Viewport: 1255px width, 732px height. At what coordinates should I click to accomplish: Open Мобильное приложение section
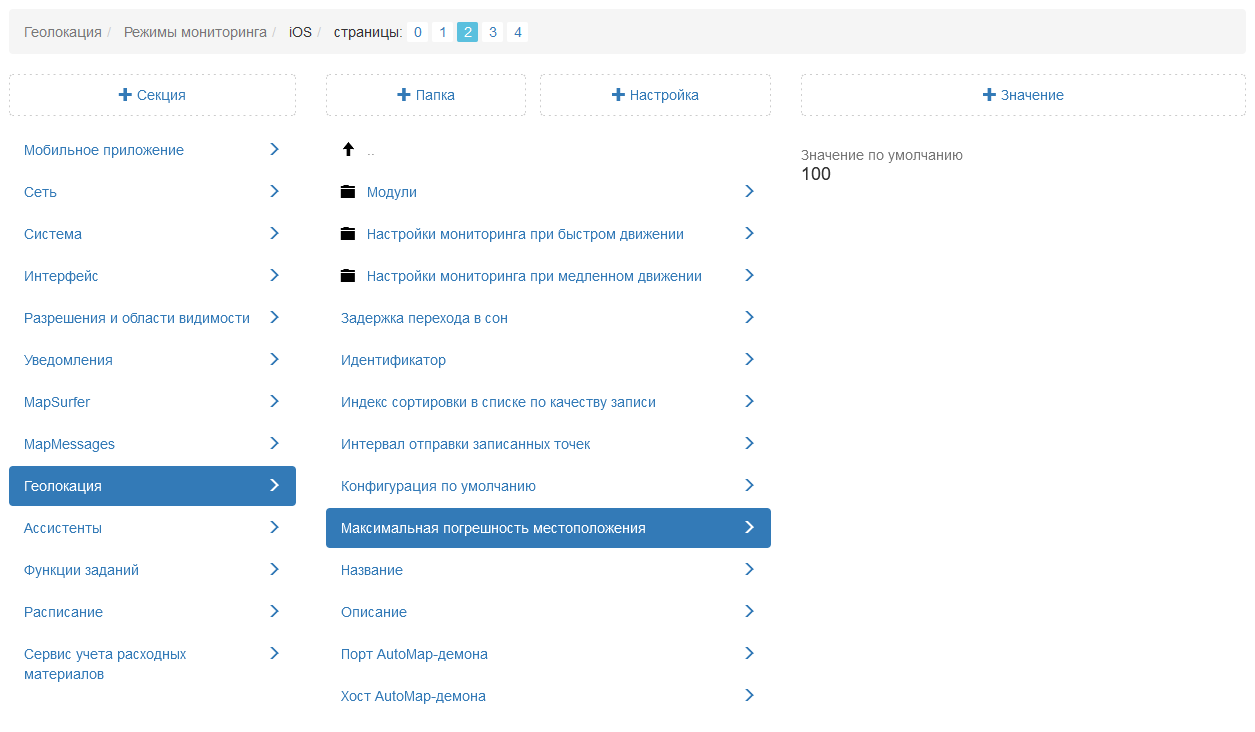tap(152, 150)
